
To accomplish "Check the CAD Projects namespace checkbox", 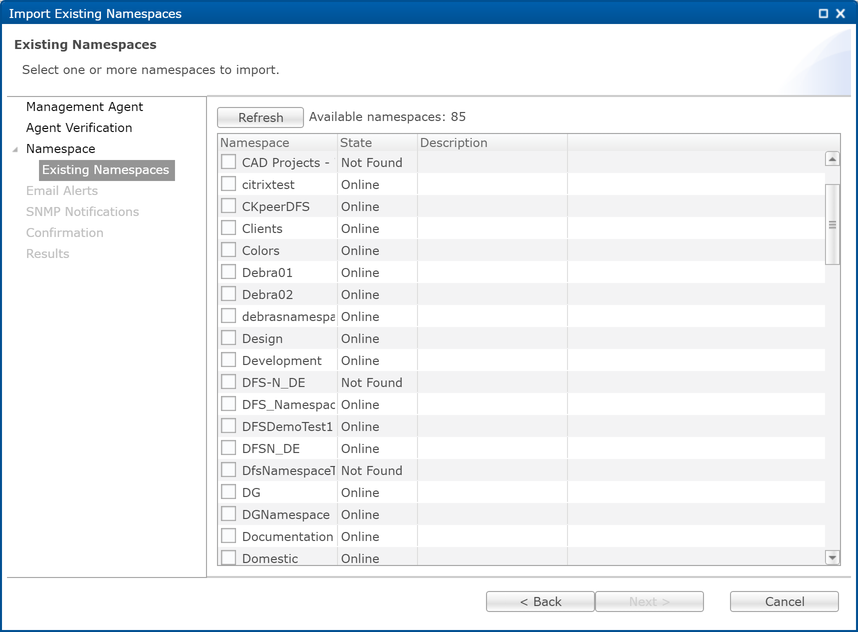I will coord(228,162).
